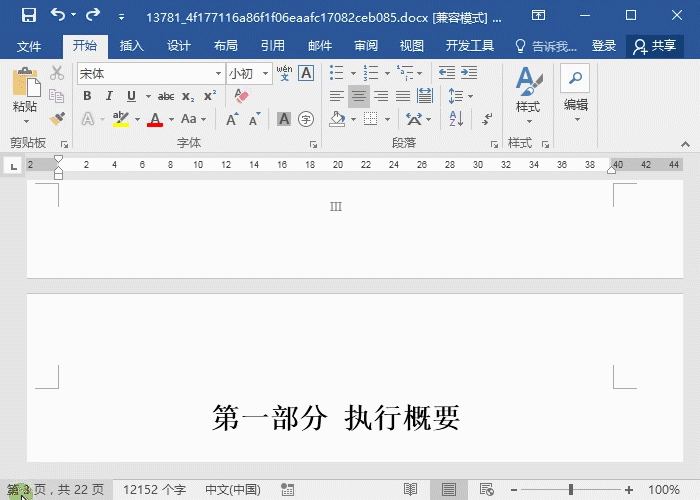Image resolution: width=700 pixels, height=500 pixels.
Task: Toggle superscript formatting
Action: (210, 96)
